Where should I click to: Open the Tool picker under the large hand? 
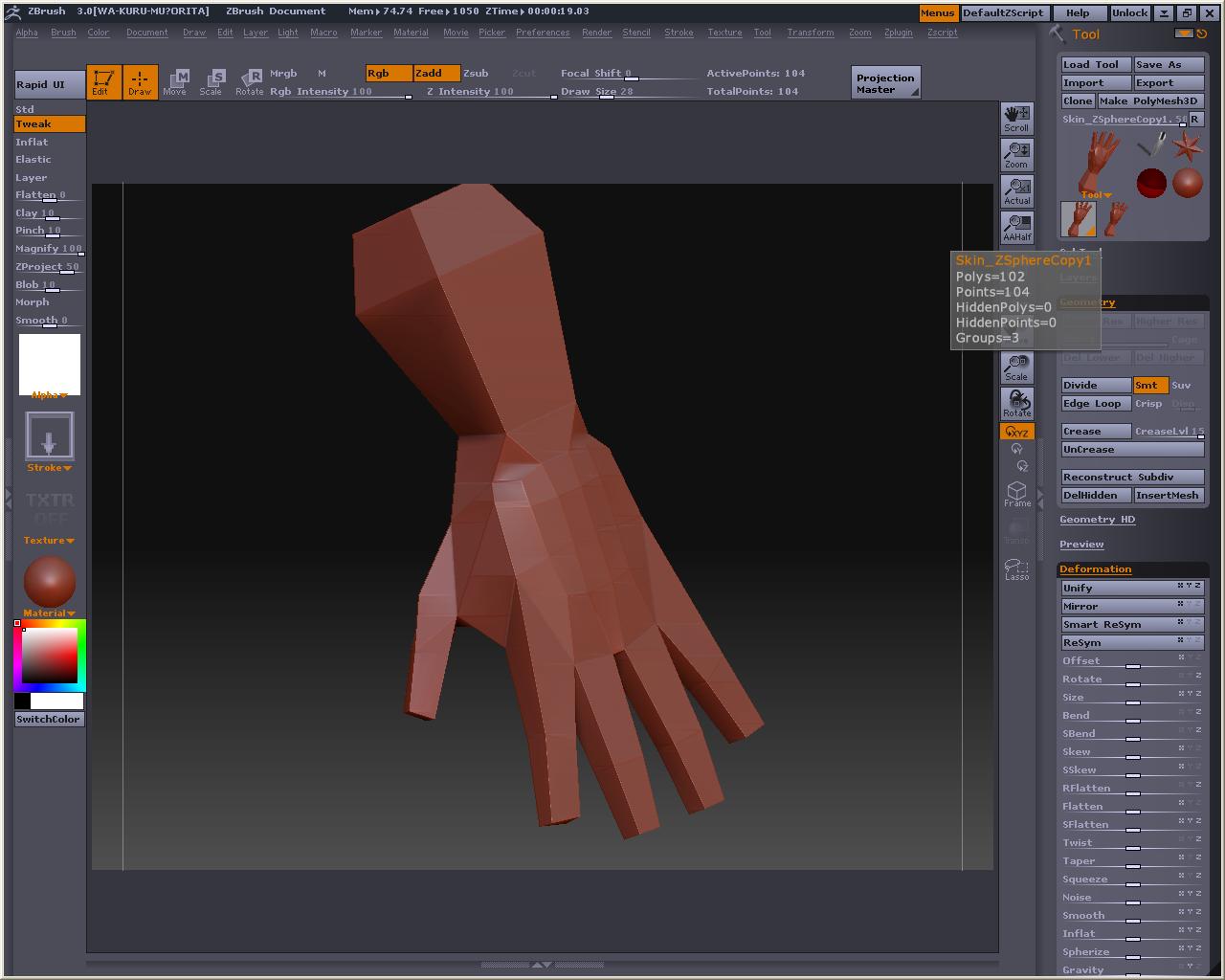(x=1097, y=195)
